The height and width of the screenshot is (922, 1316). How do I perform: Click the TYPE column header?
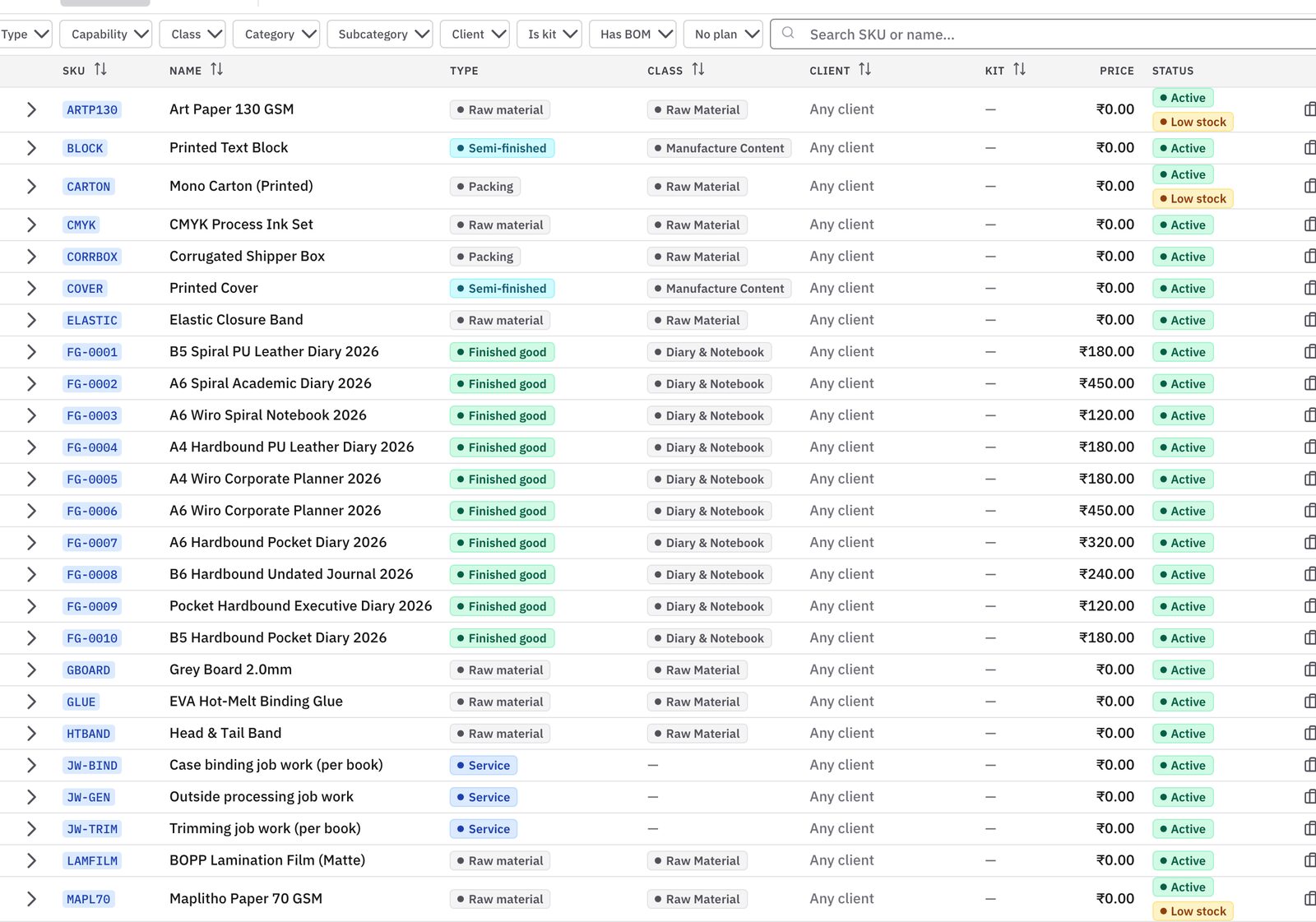tap(464, 71)
